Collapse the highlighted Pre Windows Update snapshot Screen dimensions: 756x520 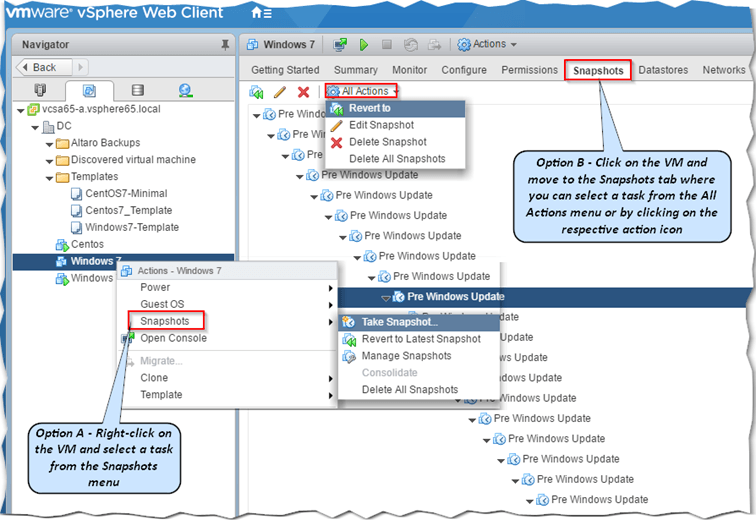tap(386, 299)
